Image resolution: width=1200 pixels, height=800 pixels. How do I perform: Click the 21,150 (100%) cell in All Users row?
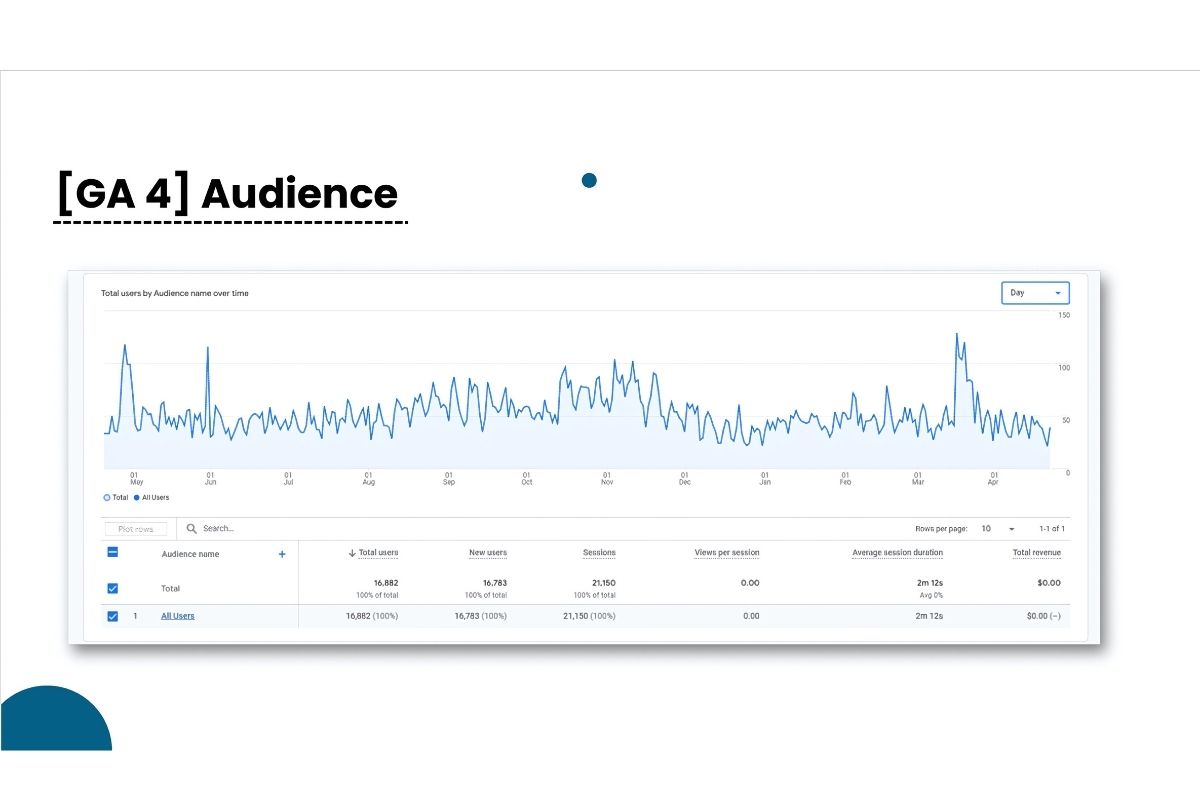(588, 616)
